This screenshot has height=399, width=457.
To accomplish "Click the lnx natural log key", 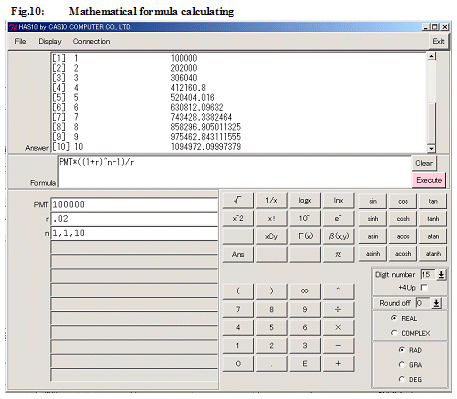I will point(338,201).
